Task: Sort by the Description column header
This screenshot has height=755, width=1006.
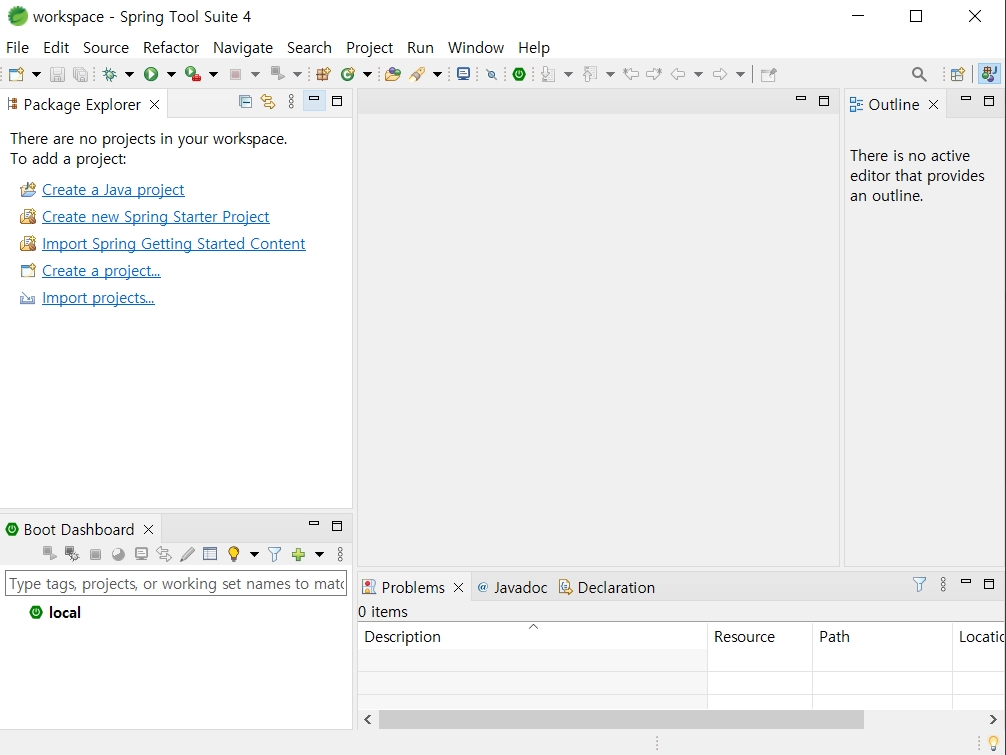Action: pyautogui.click(x=533, y=636)
